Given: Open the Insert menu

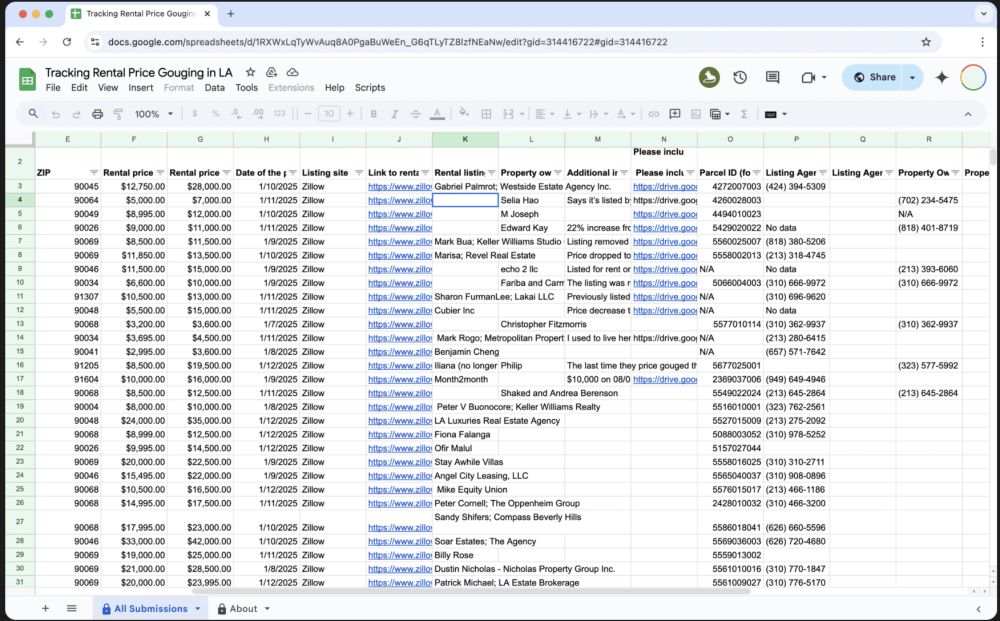Looking at the screenshot, I should [x=141, y=88].
